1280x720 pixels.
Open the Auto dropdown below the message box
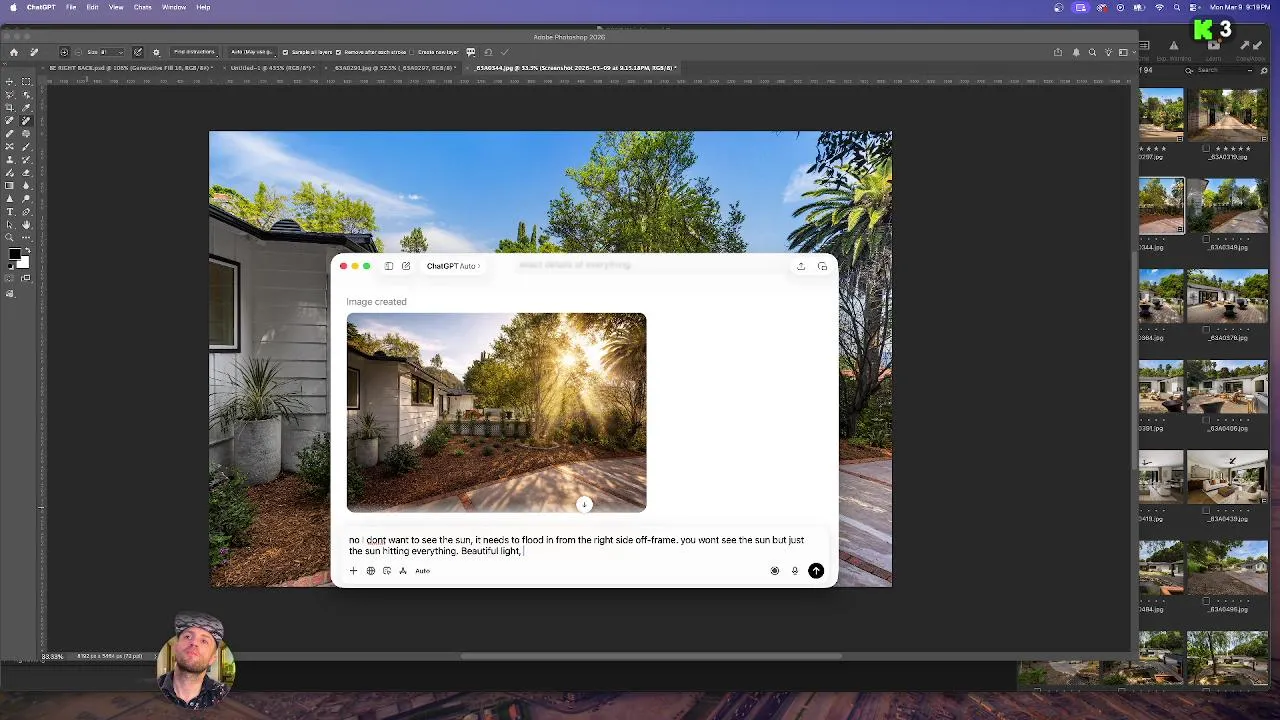pos(423,571)
